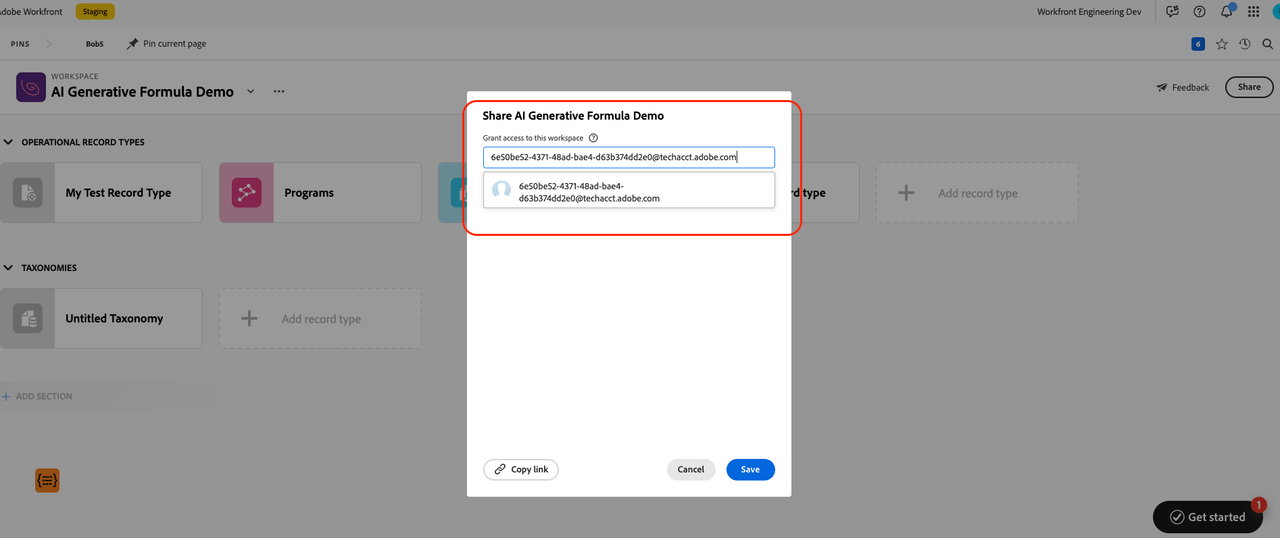Open the Help question mark icon
The width and height of the screenshot is (1280, 538).
1199,12
